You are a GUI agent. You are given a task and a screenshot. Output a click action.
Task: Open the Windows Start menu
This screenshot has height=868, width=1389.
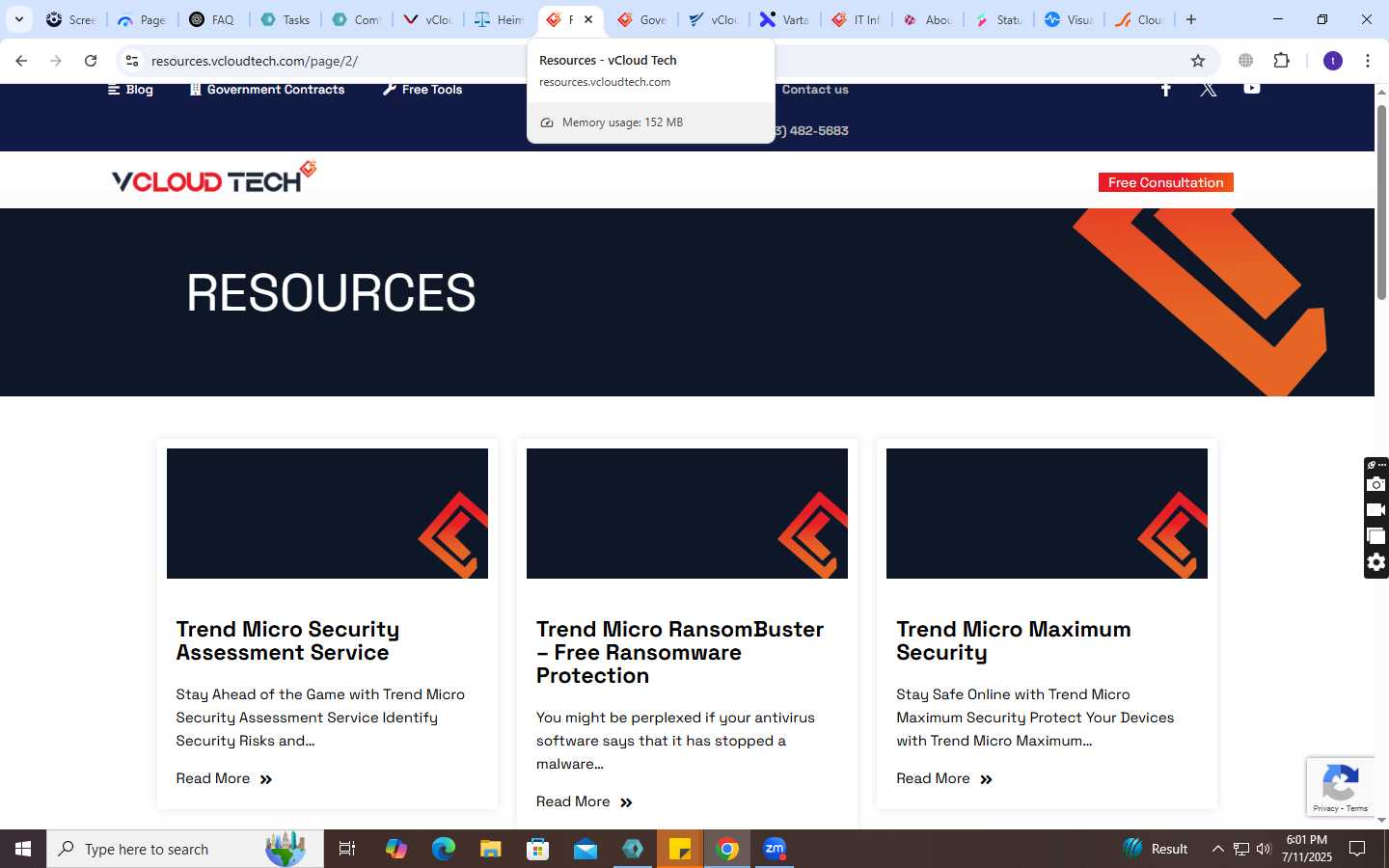[23, 849]
